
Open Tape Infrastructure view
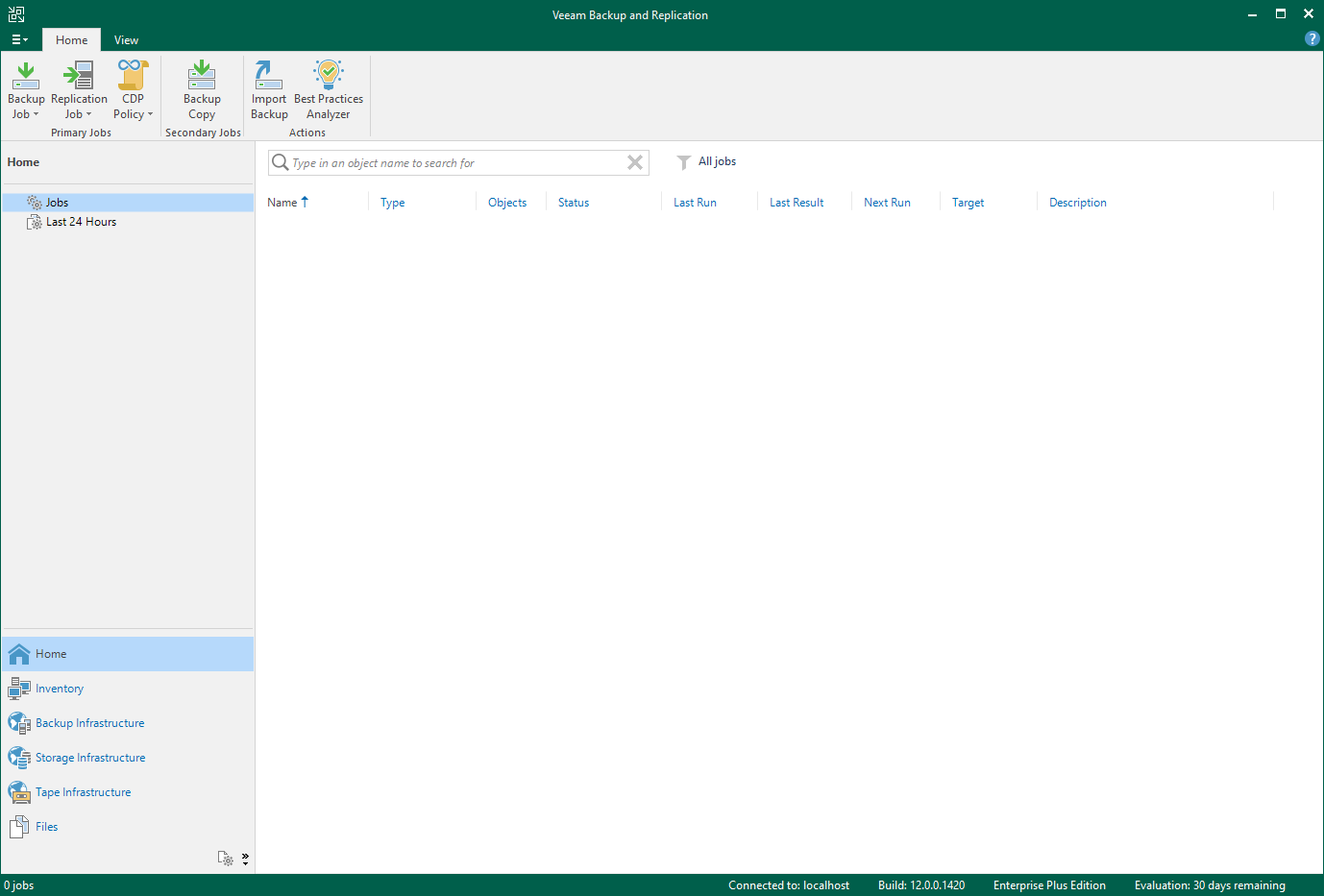(83, 792)
